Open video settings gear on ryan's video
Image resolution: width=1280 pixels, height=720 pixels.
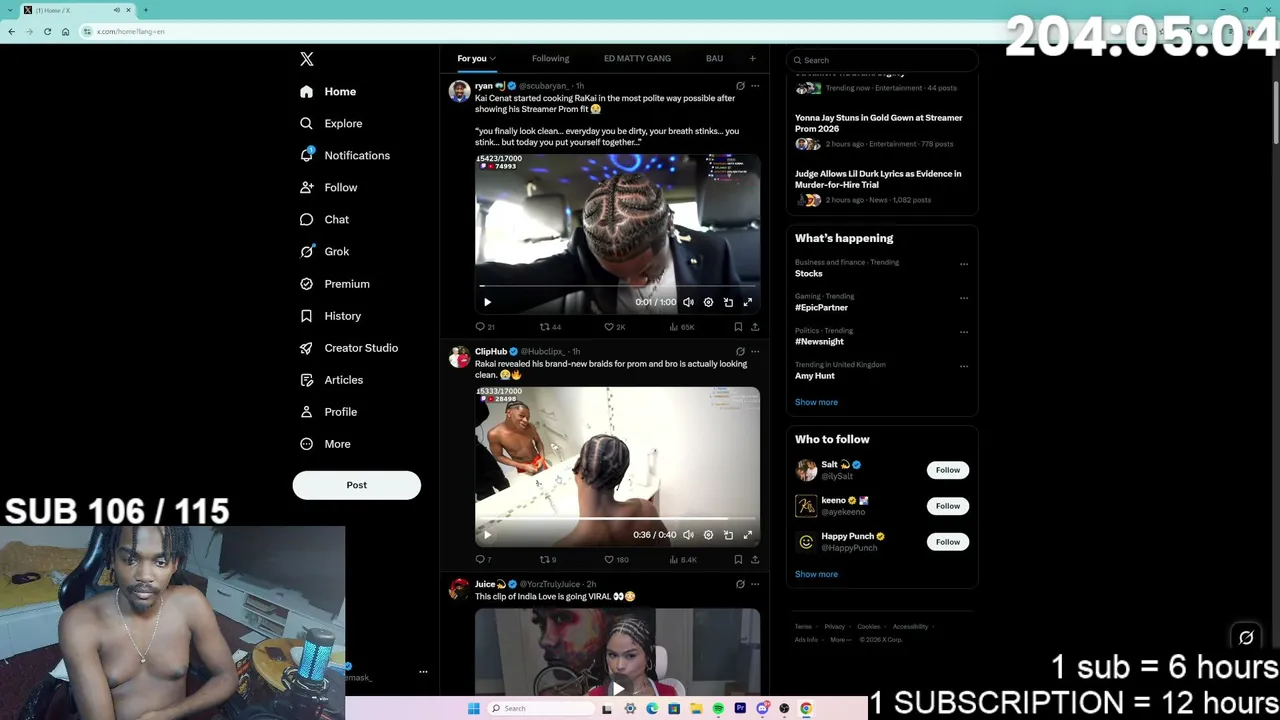tap(708, 302)
